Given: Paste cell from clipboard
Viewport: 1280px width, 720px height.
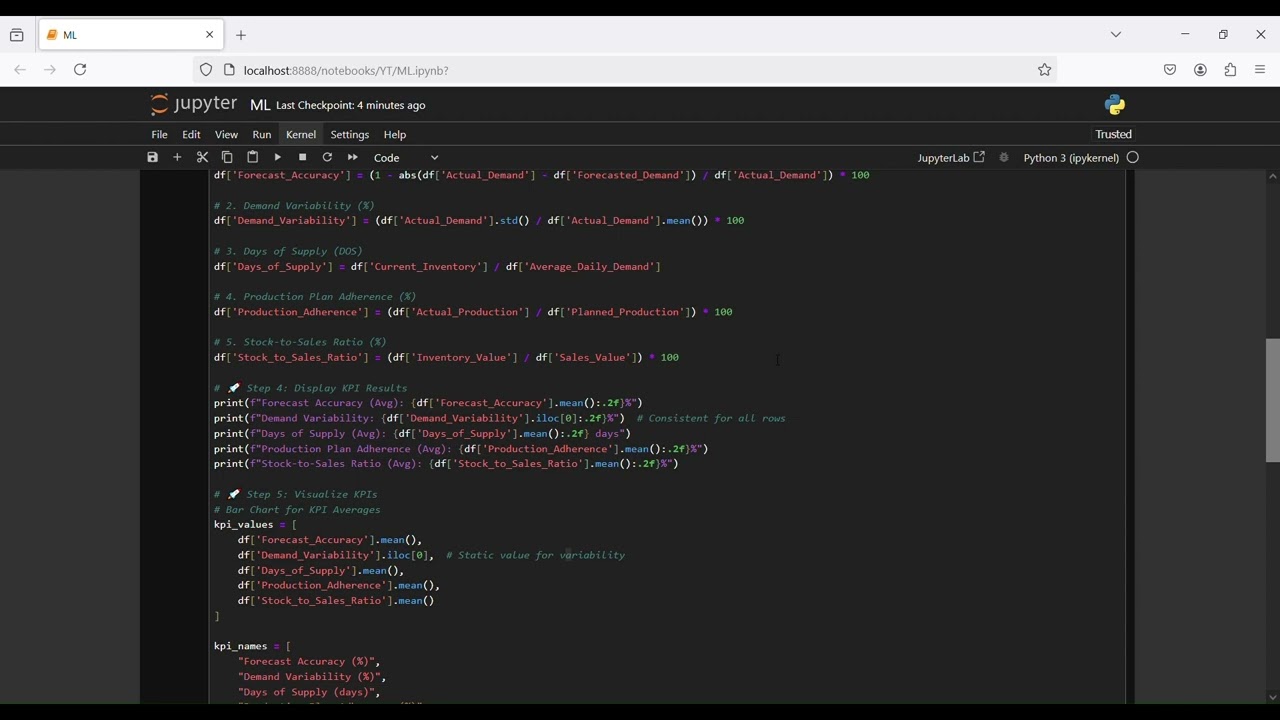Looking at the screenshot, I should coord(253,158).
